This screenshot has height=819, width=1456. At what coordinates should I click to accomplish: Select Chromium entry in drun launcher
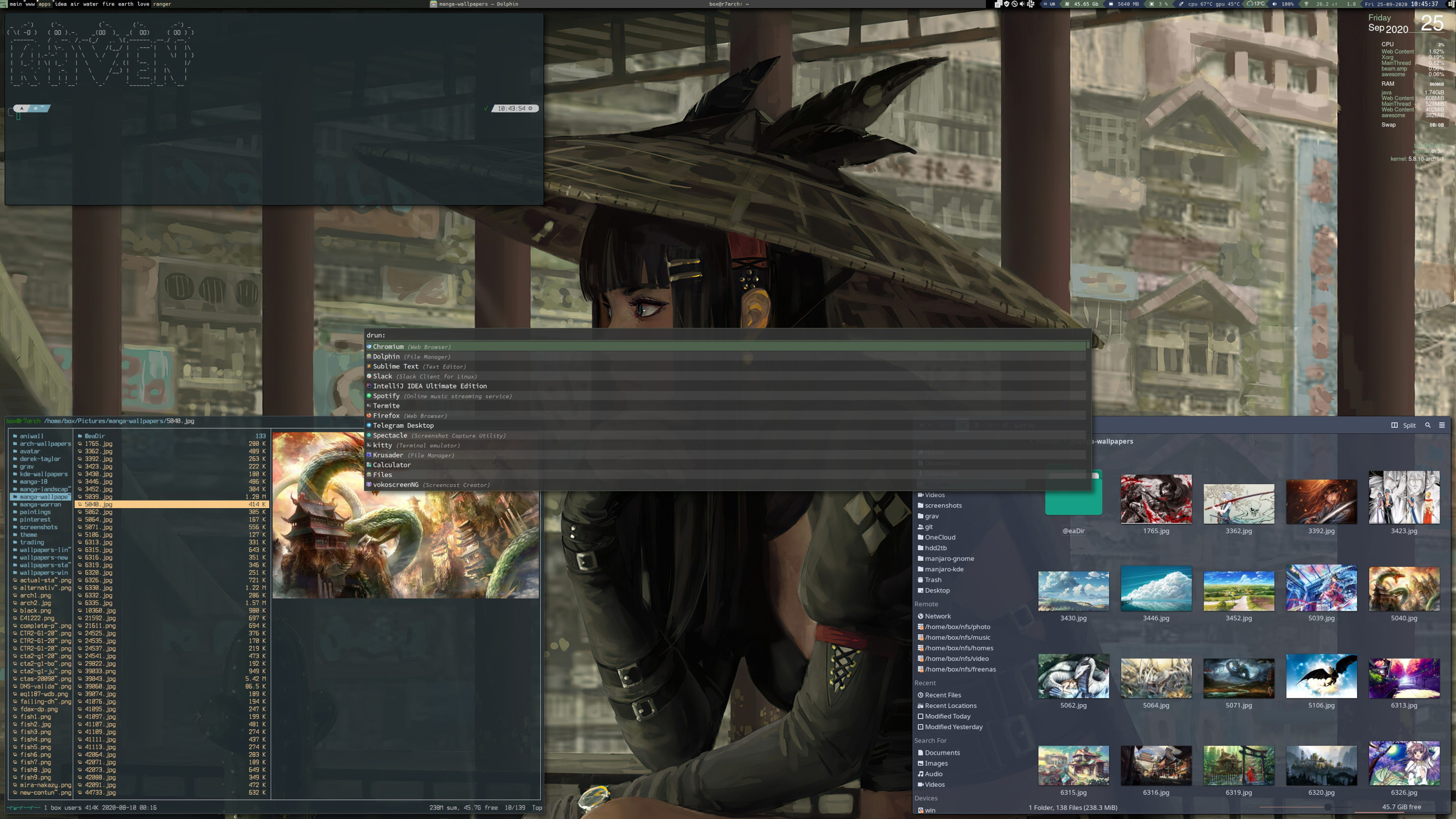point(388,346)
